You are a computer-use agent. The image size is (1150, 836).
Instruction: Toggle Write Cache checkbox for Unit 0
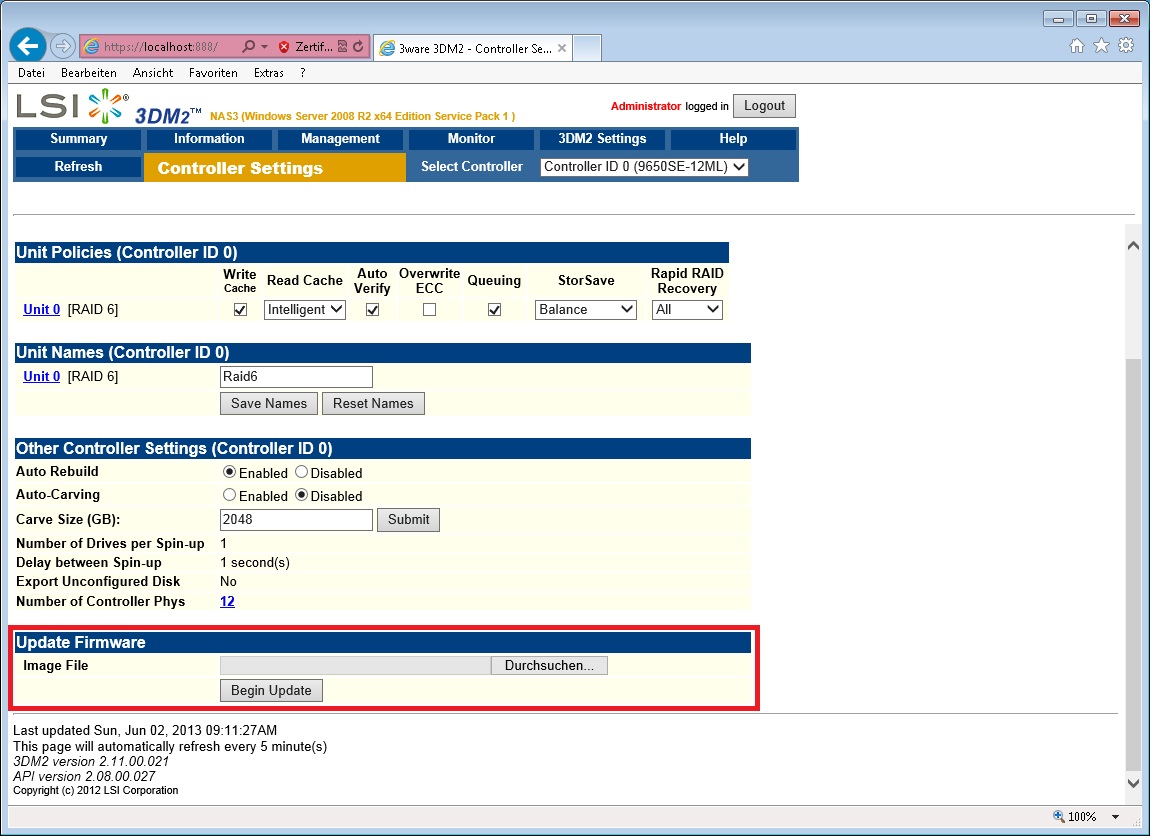point(240,309)
